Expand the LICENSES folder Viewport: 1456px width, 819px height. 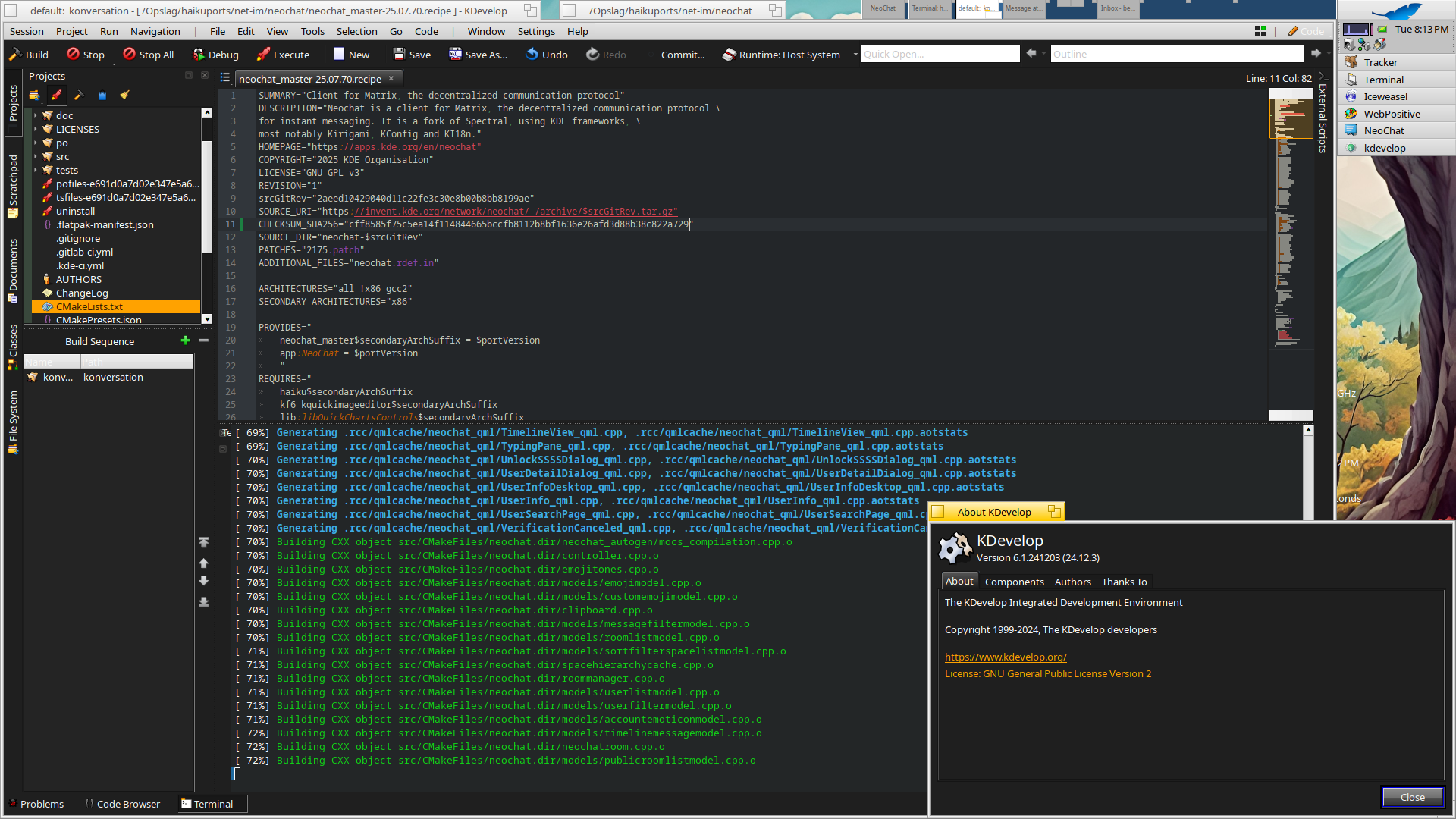pos(36,129)
